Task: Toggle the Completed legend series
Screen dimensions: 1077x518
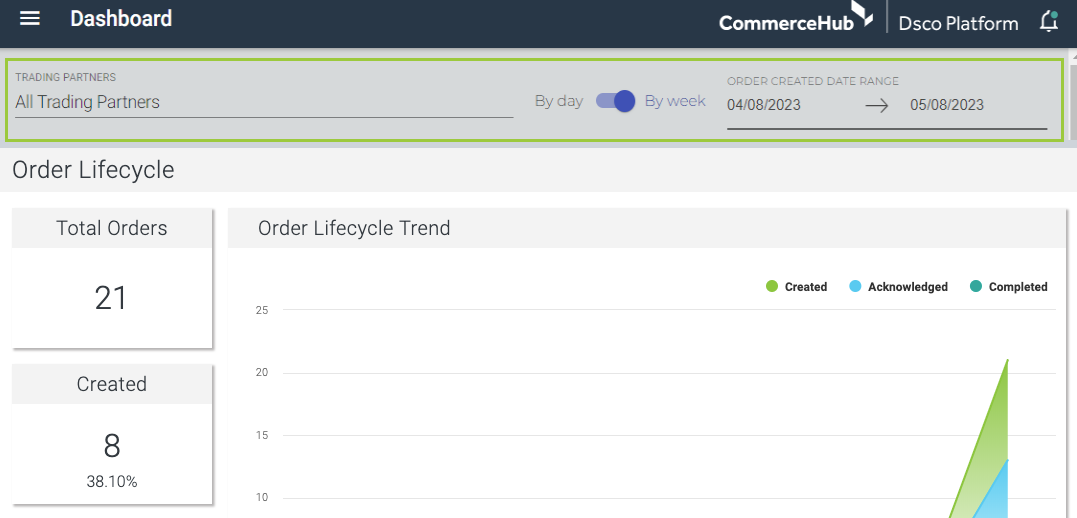Action: point(1008,286)
